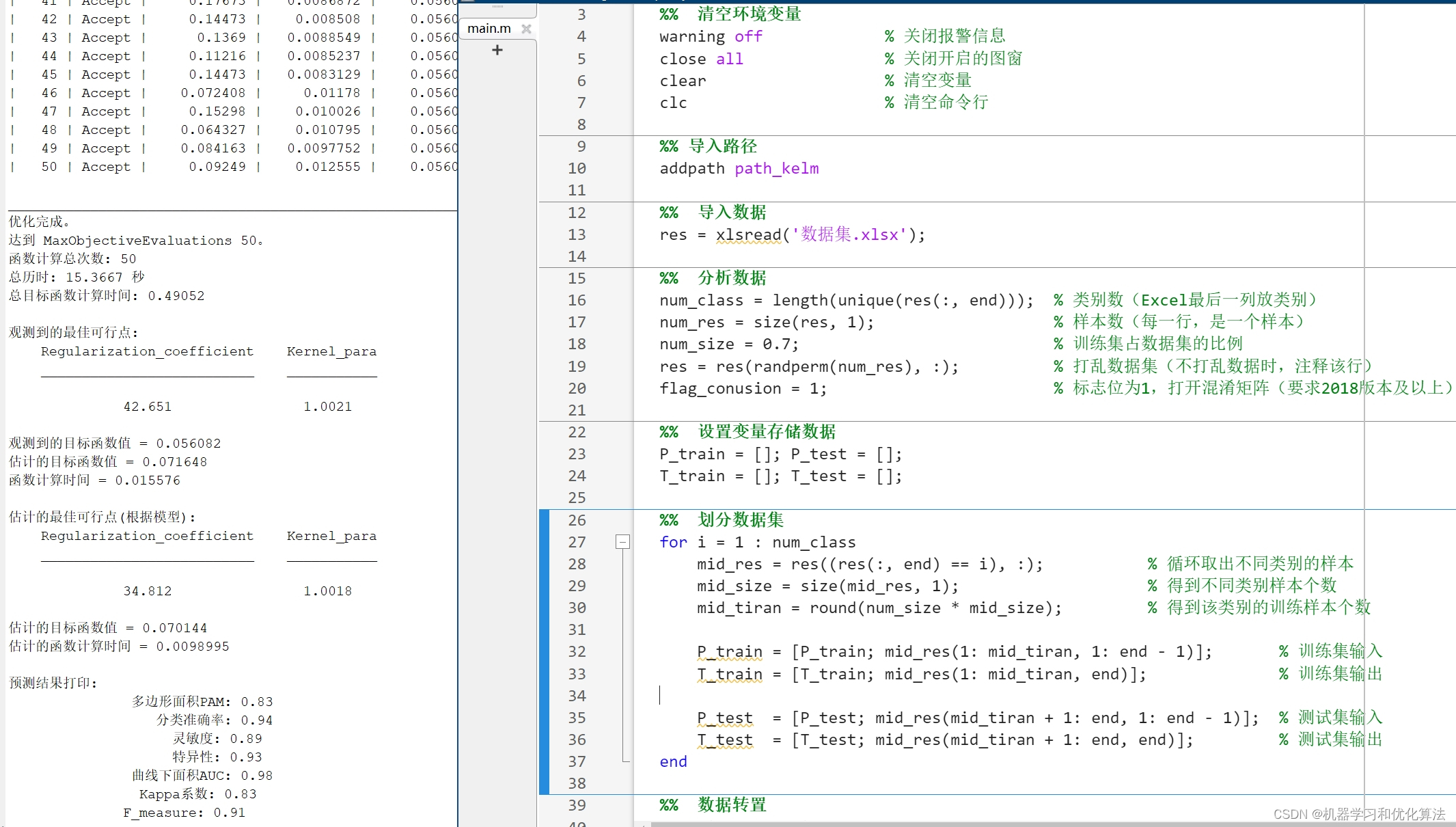Click 'warning off' statement
The image size is (1456, 827).
point(711,37)
